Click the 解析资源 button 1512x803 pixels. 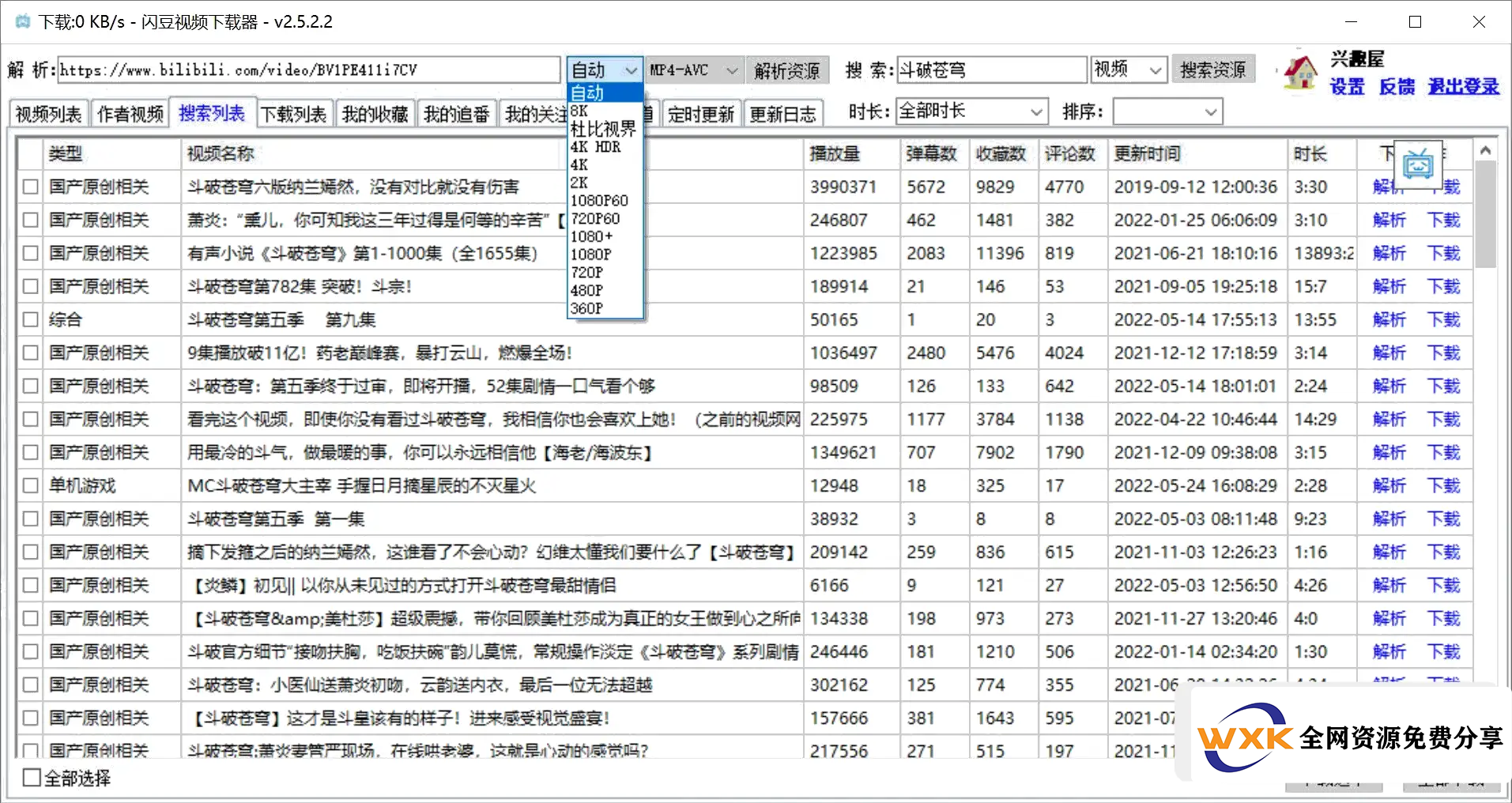point(786,71)
